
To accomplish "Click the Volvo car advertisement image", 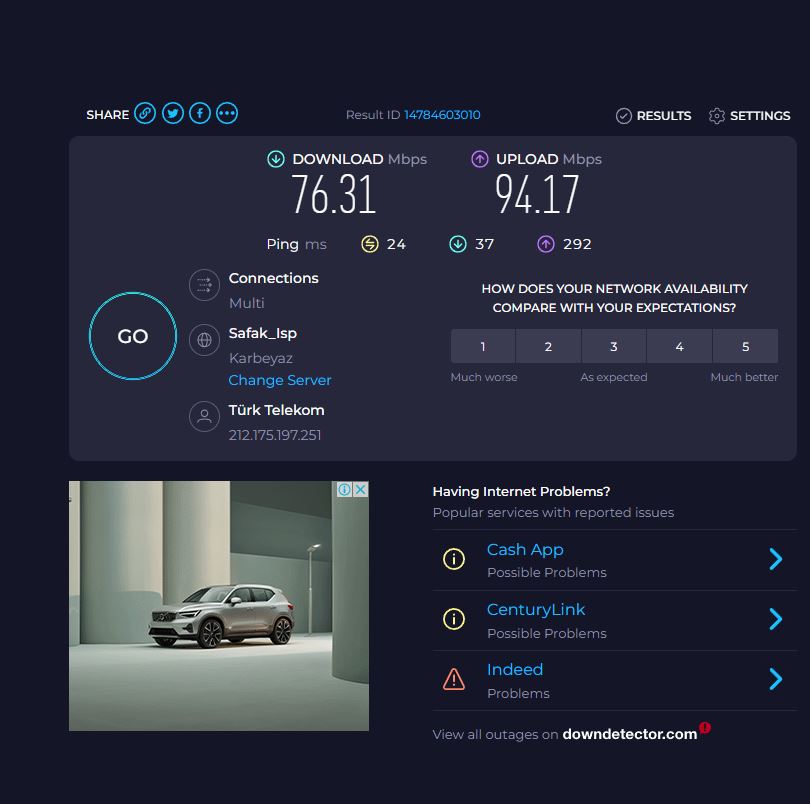I will click(x=218, y=610).
